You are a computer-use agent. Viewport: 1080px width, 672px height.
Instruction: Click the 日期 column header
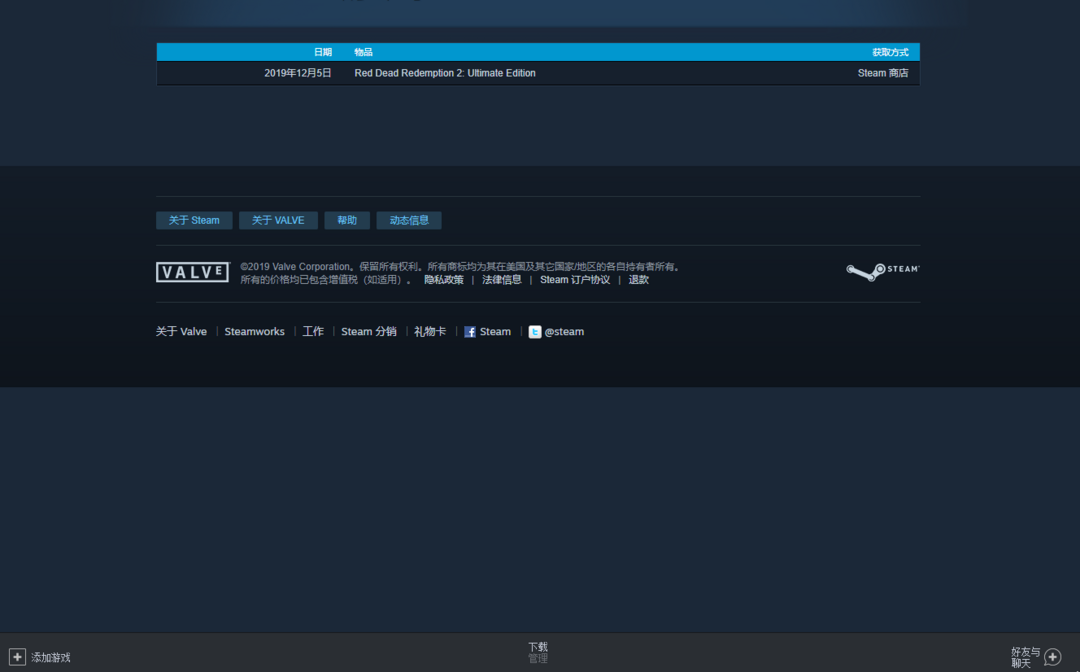322,52
